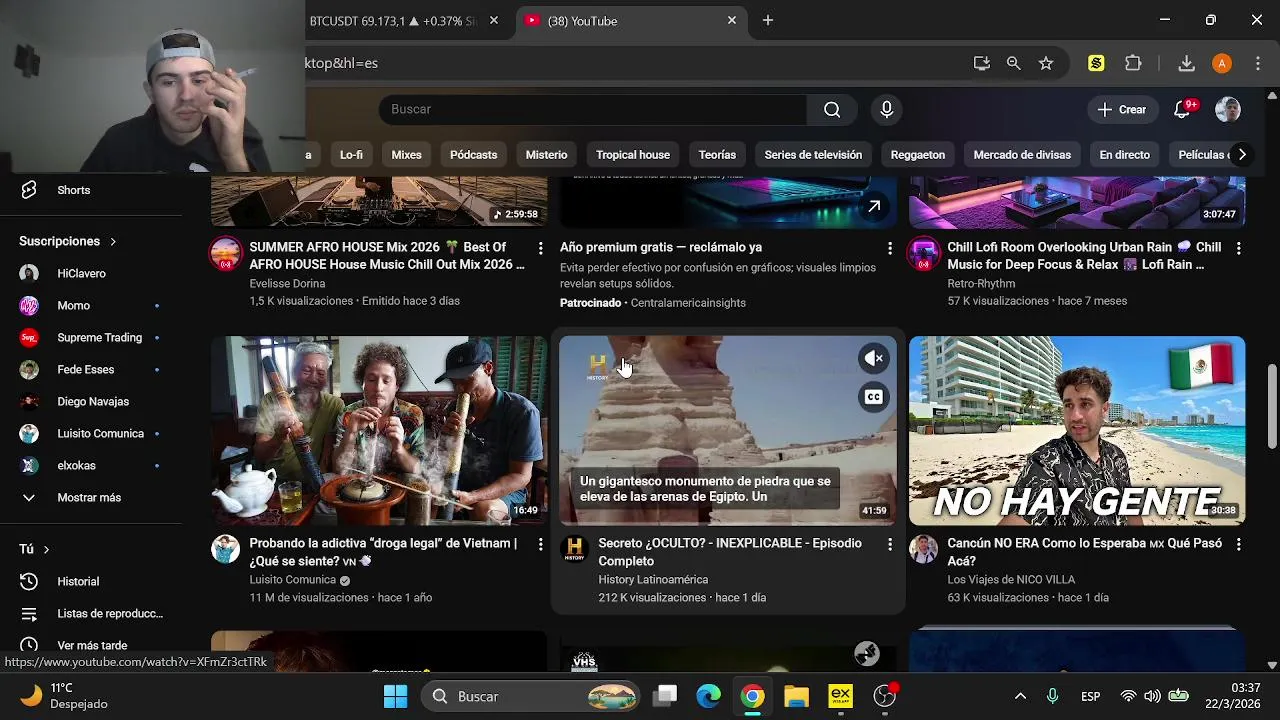
Task: Select the Teorías category chip
Action: [x=717, y=155]
